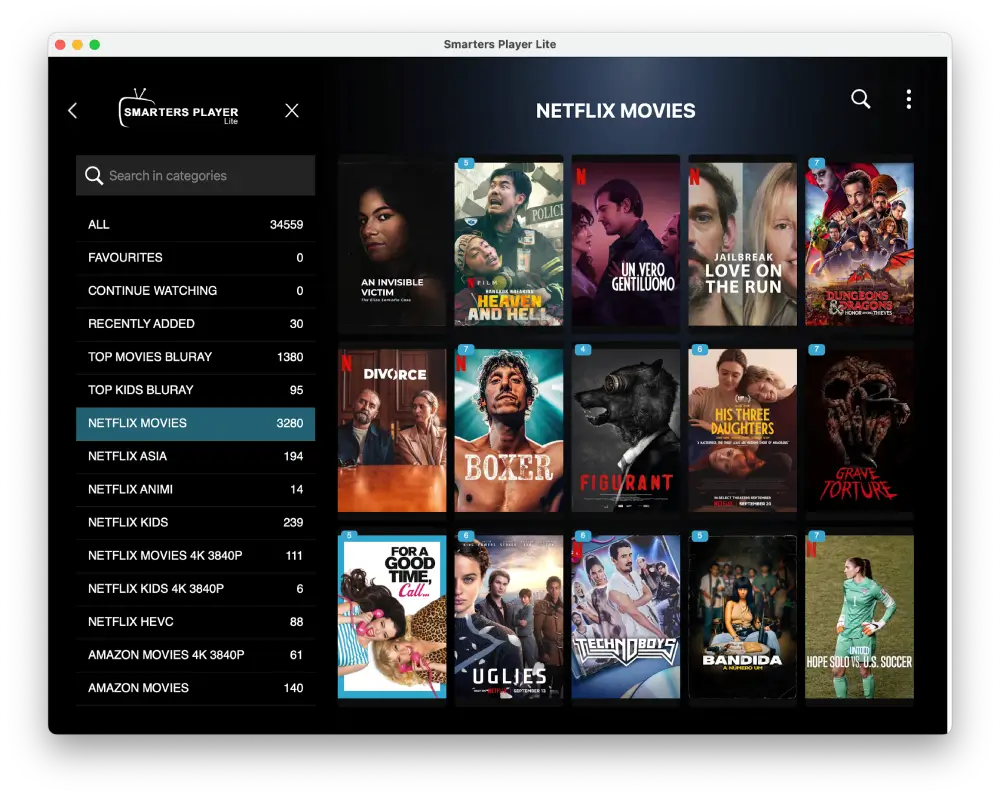Select His Three Daughters movie poster
Viewport: 1000px width, 798px height.
pyautogui.click(x=742, y=431)
